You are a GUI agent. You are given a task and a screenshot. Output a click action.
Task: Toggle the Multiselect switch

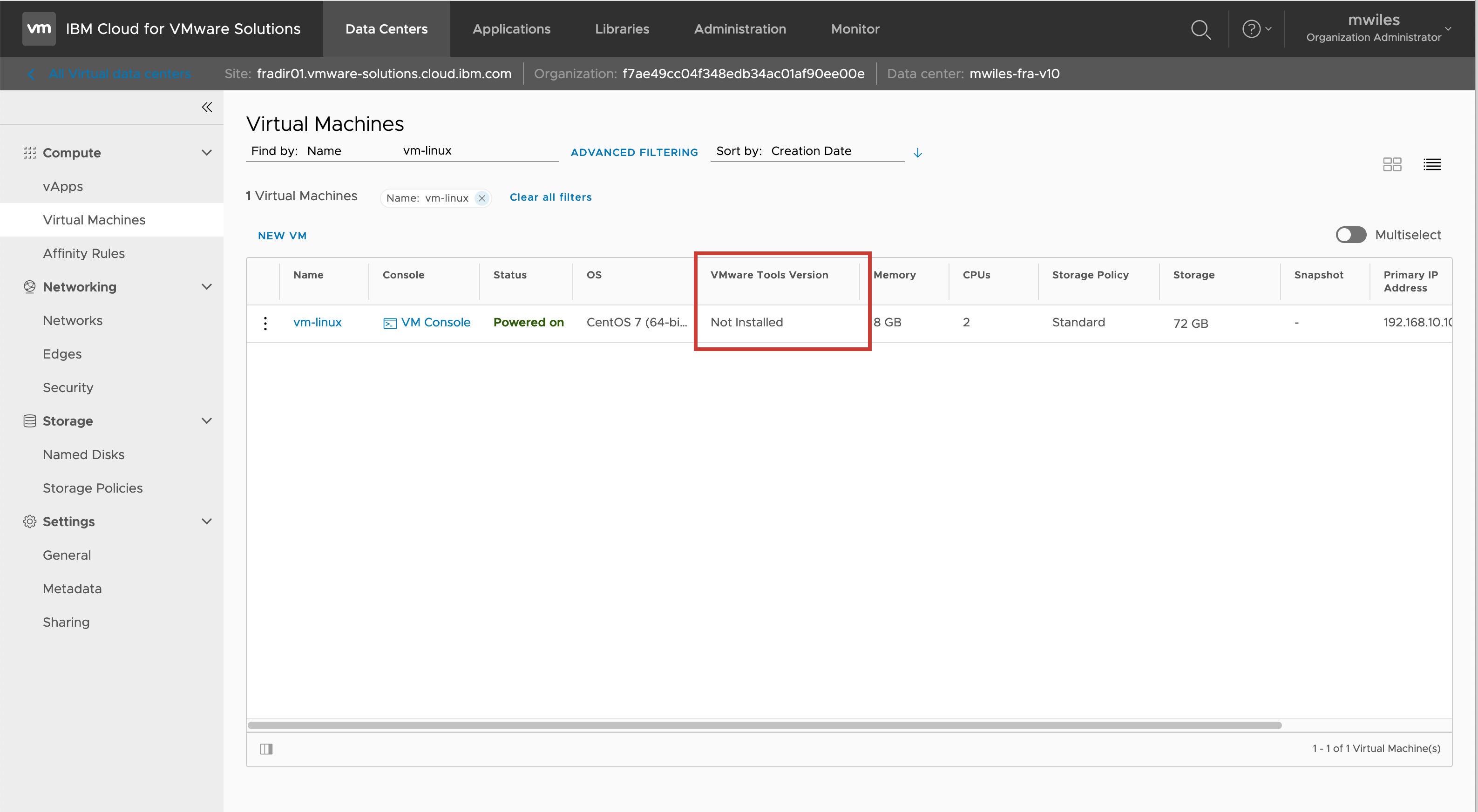1350,235
